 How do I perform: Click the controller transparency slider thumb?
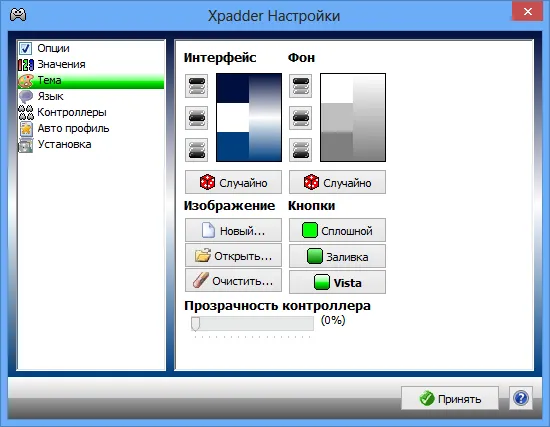click(195, 324)
